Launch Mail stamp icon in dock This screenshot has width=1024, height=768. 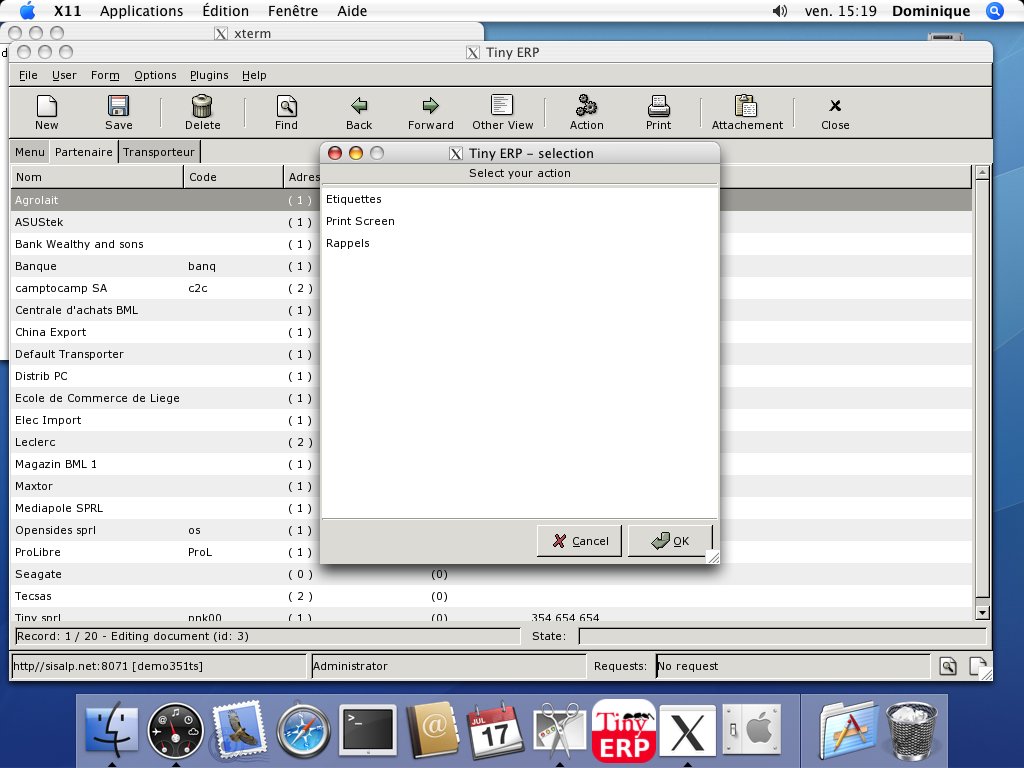(x=240, y=730)
